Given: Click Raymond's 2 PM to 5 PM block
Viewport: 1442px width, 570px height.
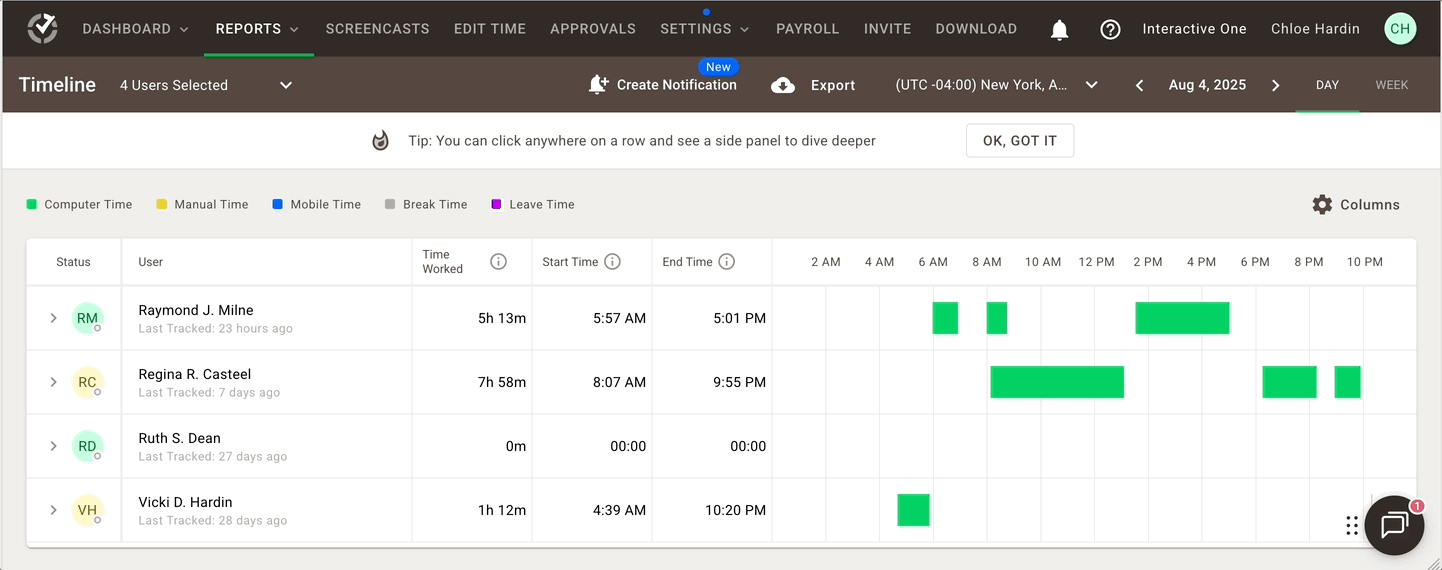Looking at the screenshot, I should [1182, 318].
